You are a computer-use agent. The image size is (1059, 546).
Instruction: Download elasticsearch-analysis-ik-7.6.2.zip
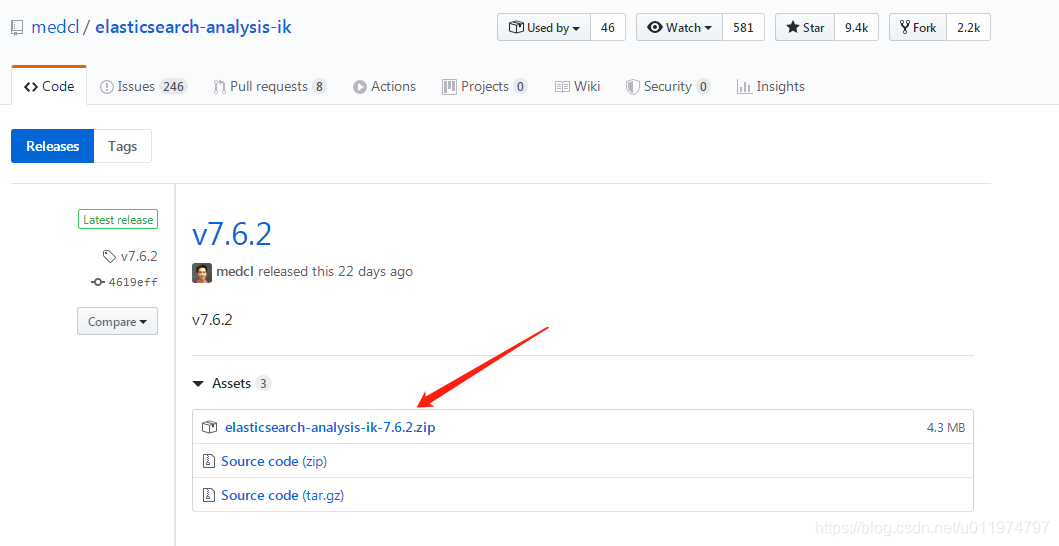click(330, 427)
